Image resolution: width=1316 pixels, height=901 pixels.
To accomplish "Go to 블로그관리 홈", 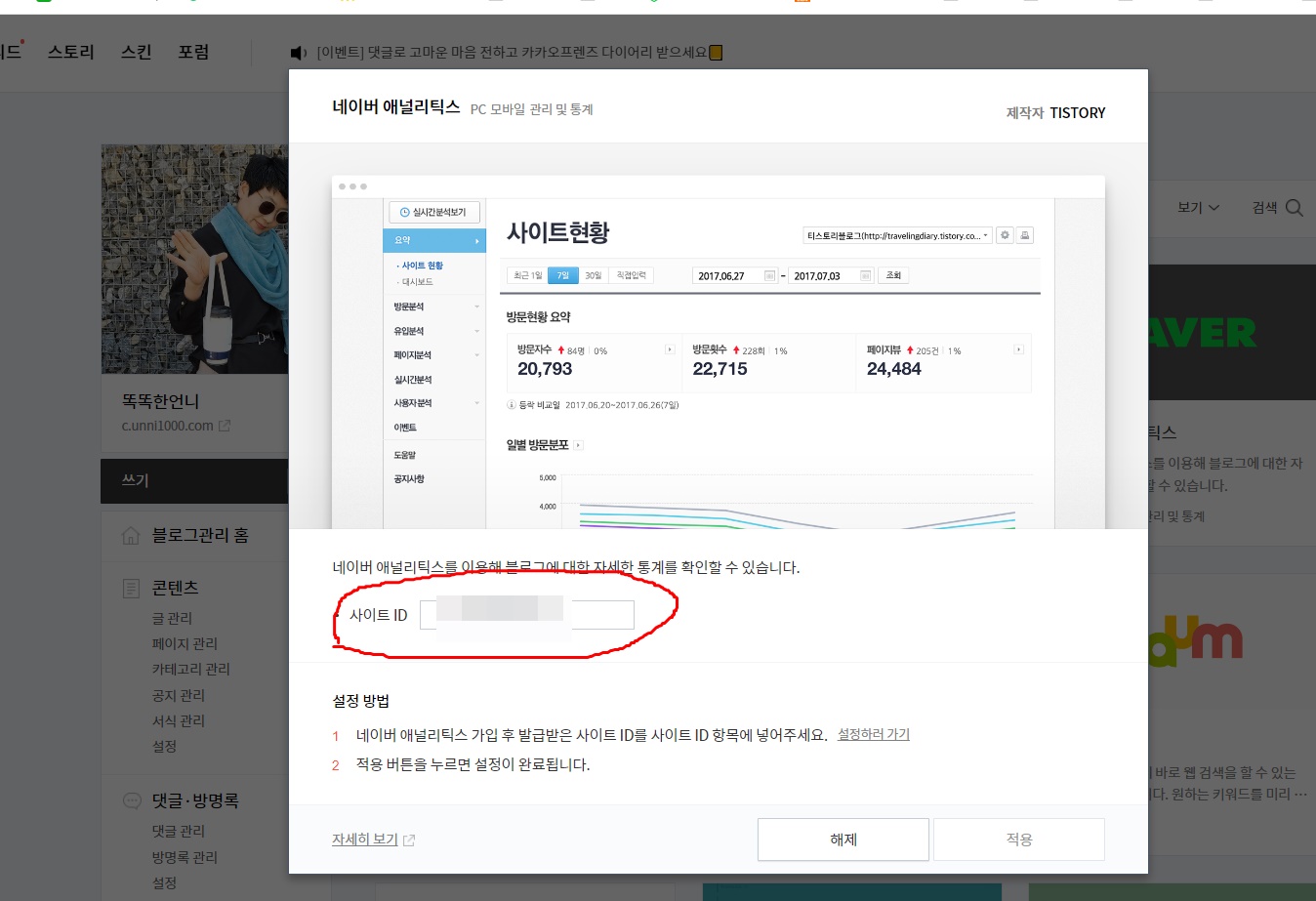I will point(200,535).
